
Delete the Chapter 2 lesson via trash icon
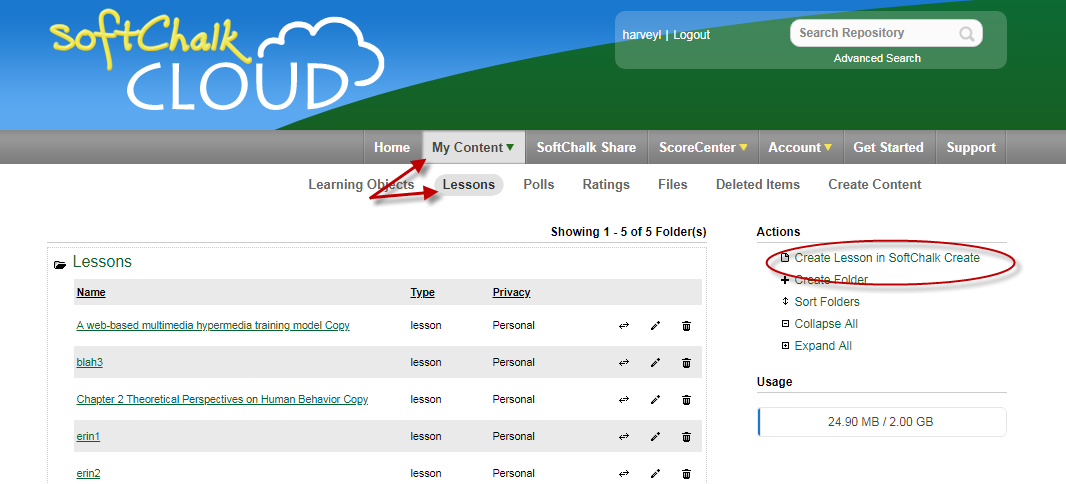click(687, 400)
